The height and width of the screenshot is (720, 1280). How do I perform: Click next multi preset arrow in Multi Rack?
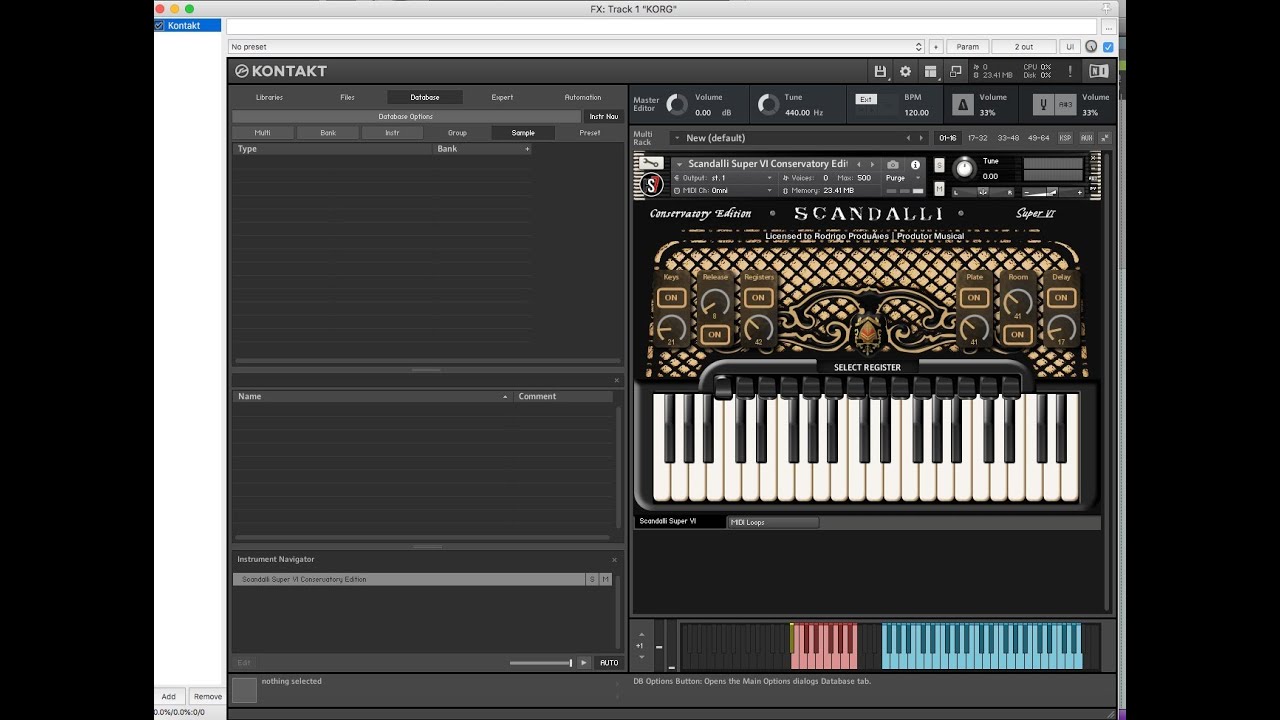[x=922, y=138]
